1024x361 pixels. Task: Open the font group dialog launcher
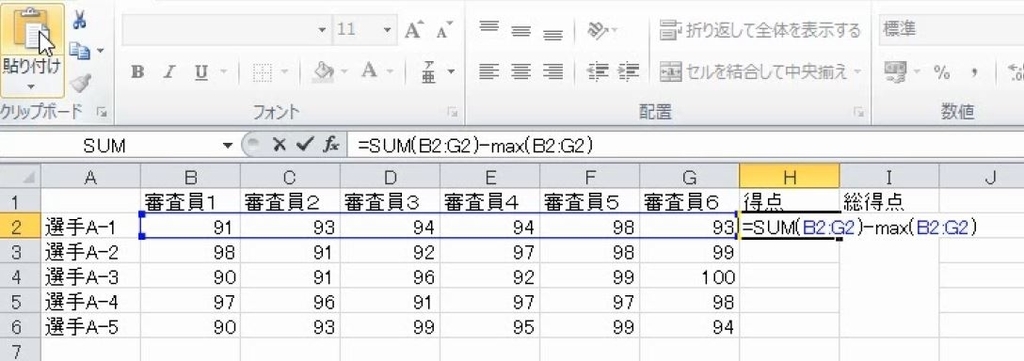[x=452, y=112]
